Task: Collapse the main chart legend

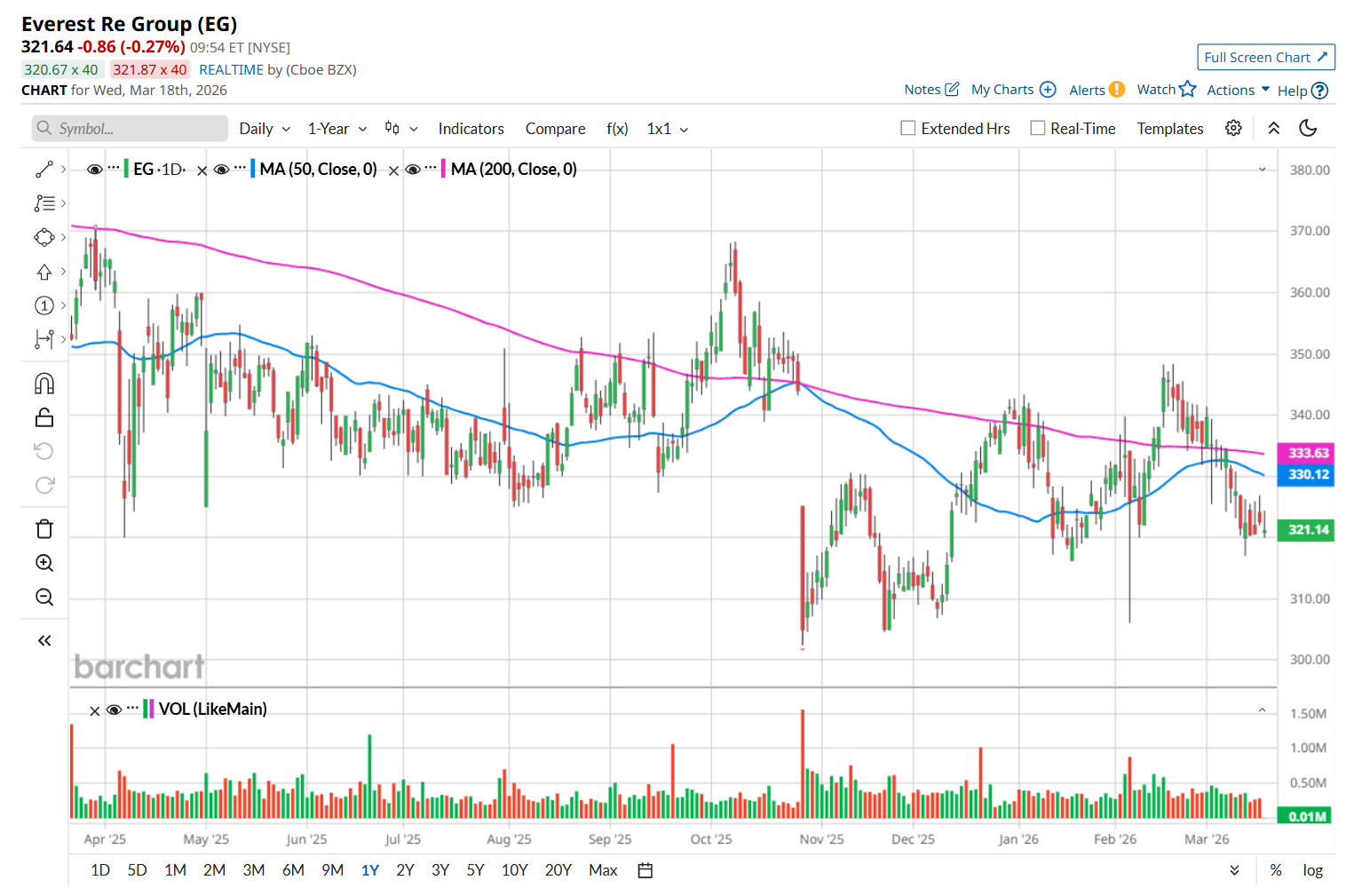Action: click(x=1262, y=169)
